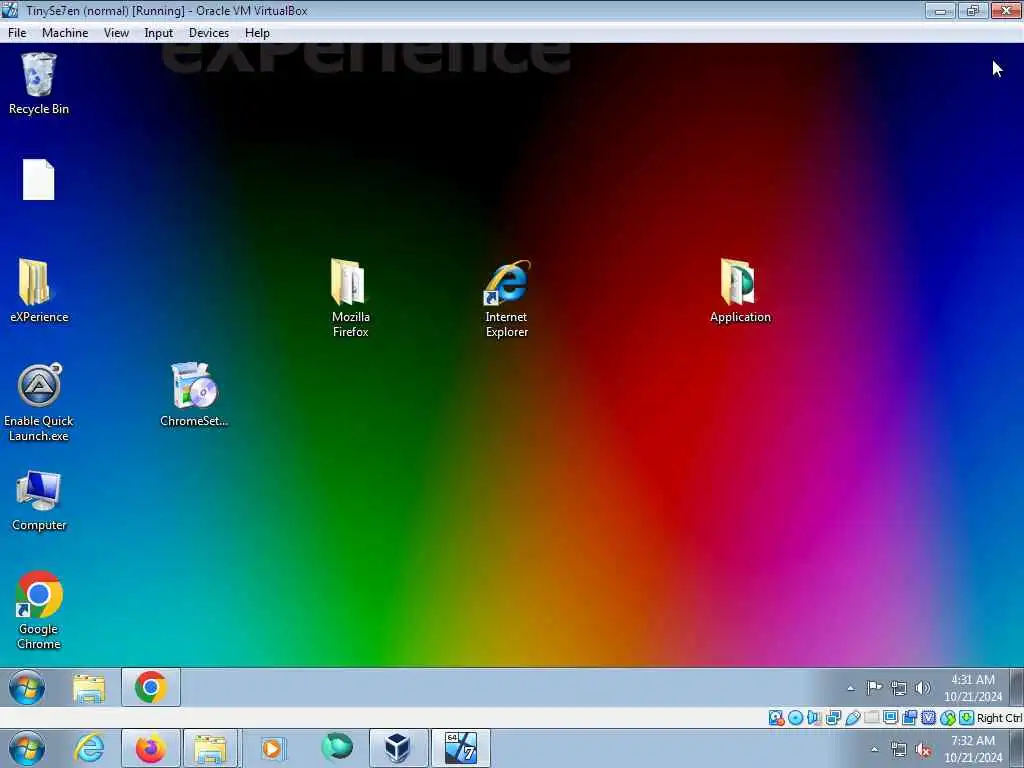Open the media player on the host taskbar
Screen dimensions: 1024x768
click(x=272, y=748)
